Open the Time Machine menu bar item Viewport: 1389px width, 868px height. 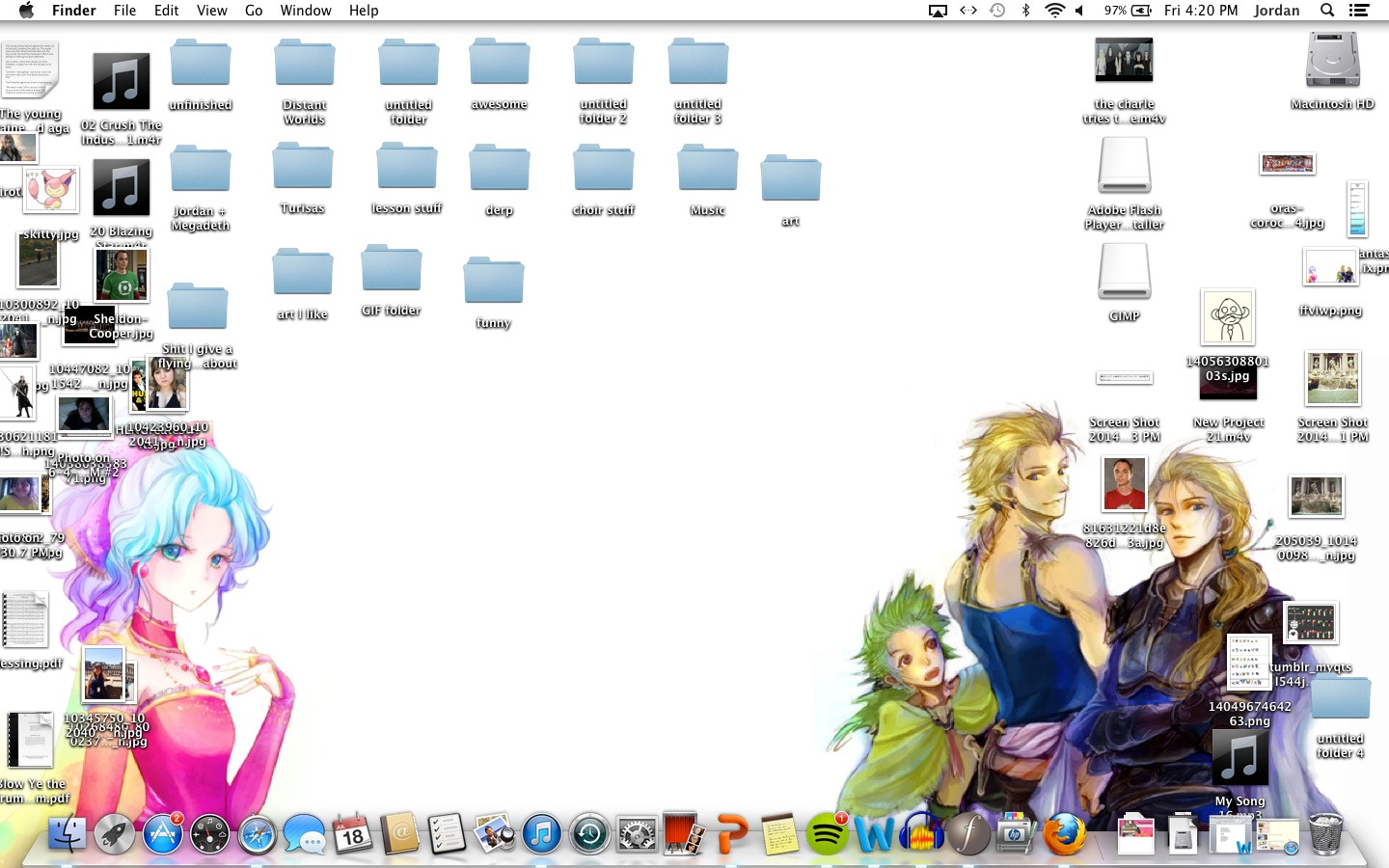click(997, 11)
